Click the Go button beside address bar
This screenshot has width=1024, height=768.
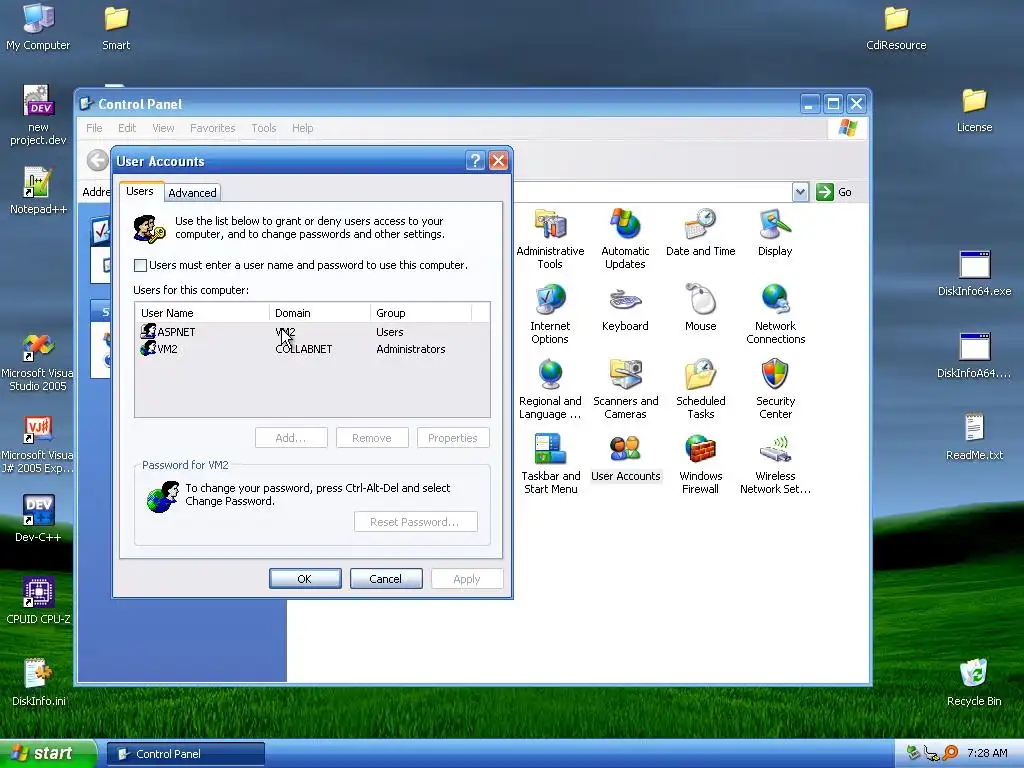click(x=834, y=192)
